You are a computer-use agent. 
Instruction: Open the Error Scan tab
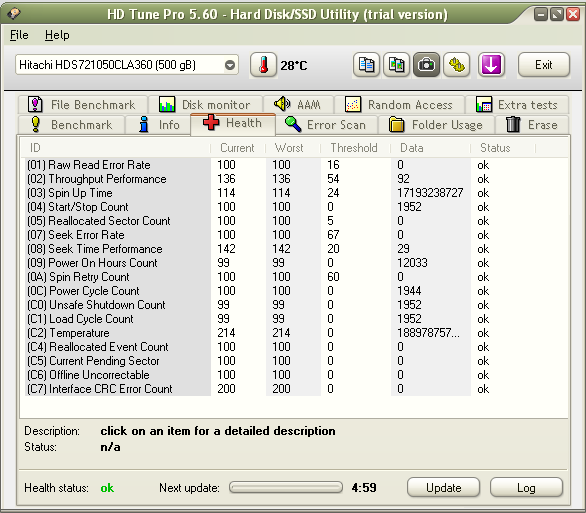(x=326, y=124)
